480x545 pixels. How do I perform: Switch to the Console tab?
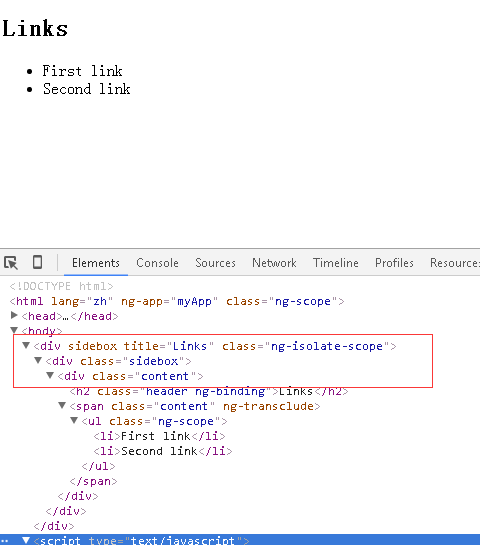[157, 263]
